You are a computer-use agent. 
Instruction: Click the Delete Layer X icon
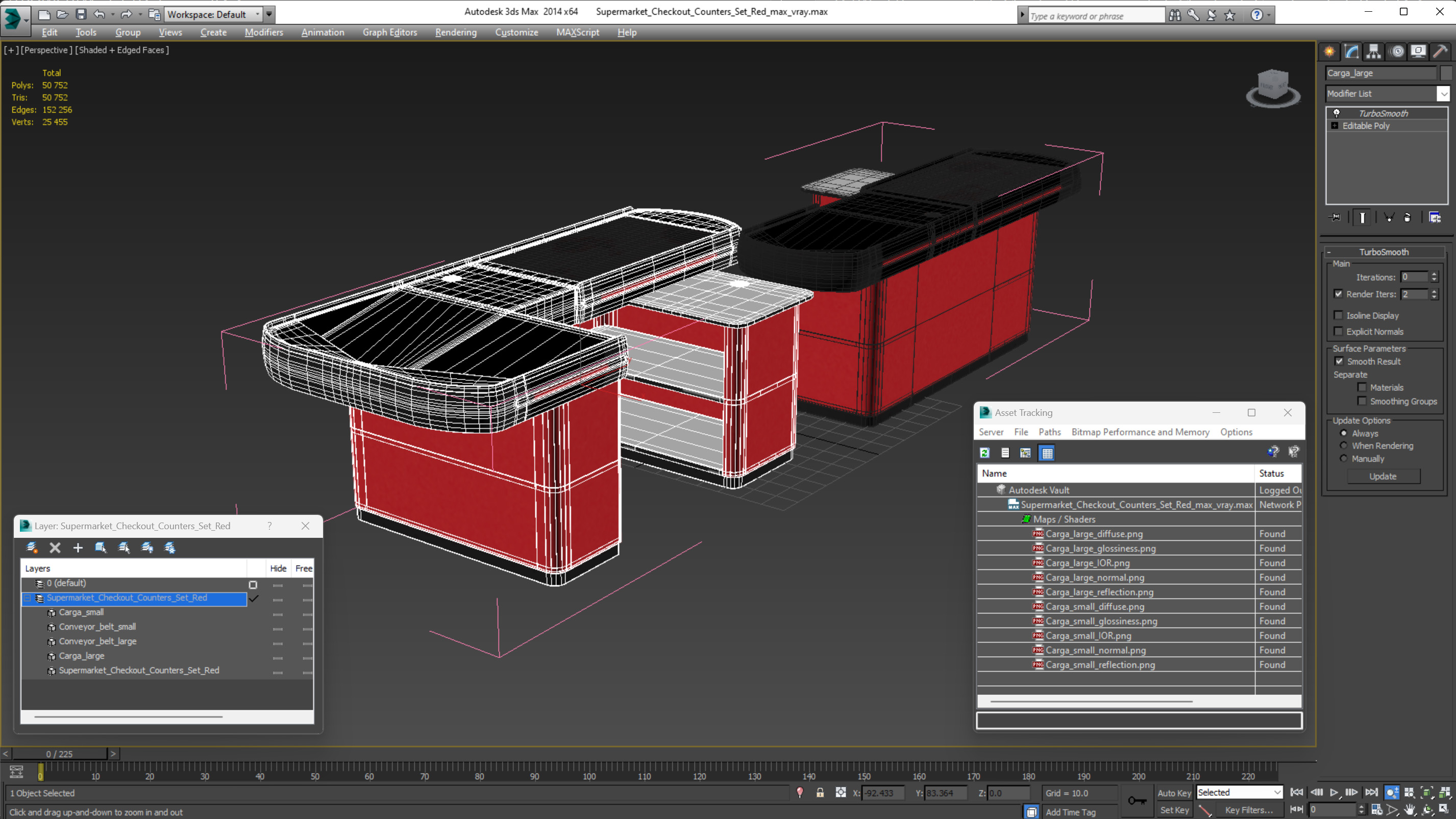[x=55, y=547]
